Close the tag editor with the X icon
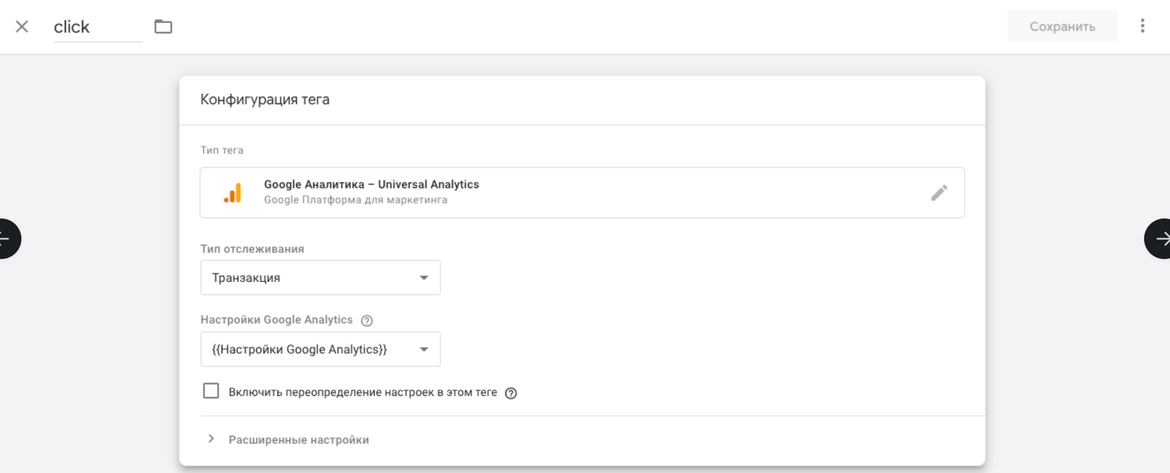Viewport: 1170px width, 473px height. [x=22, y=27]
